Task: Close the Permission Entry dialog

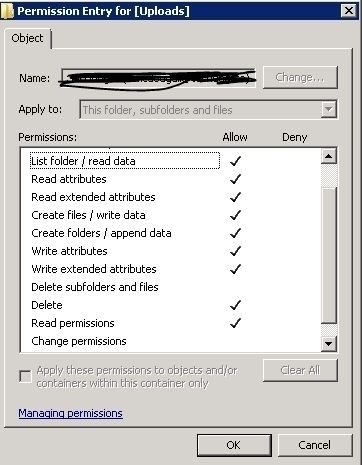Action: pyautogui.click(x=349, y=11)
